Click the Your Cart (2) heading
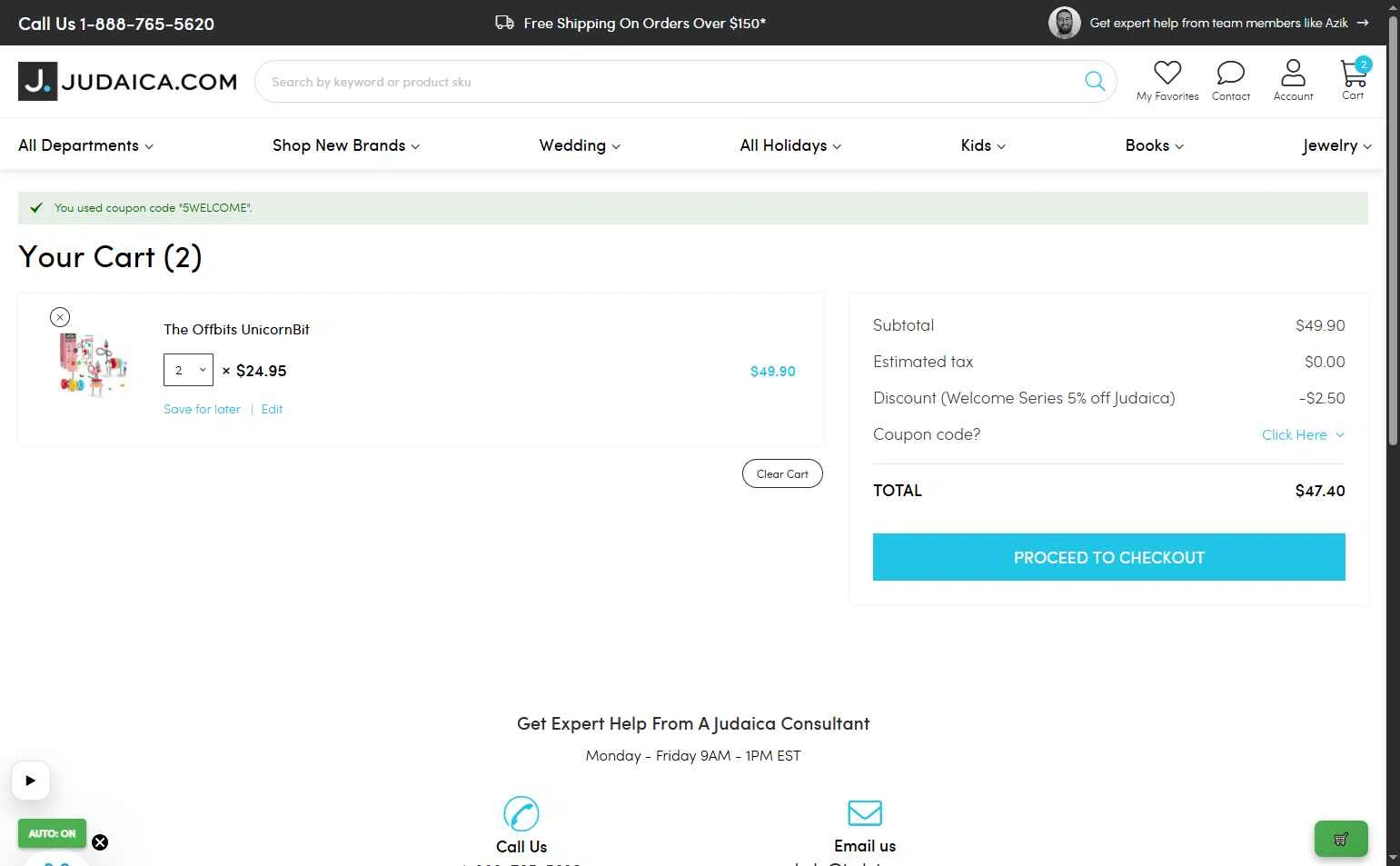The width and height of the screenshot is (1400, 866). (110, 257)
